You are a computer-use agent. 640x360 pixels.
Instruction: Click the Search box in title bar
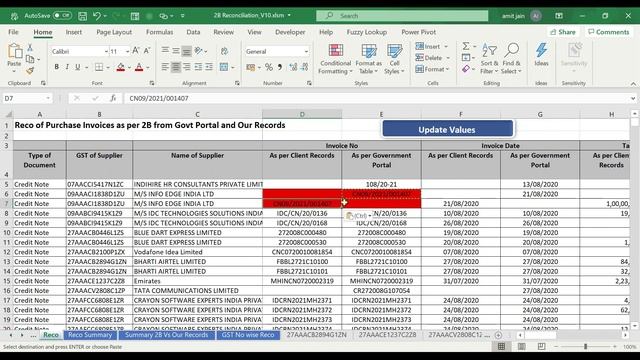coord(402,16)
